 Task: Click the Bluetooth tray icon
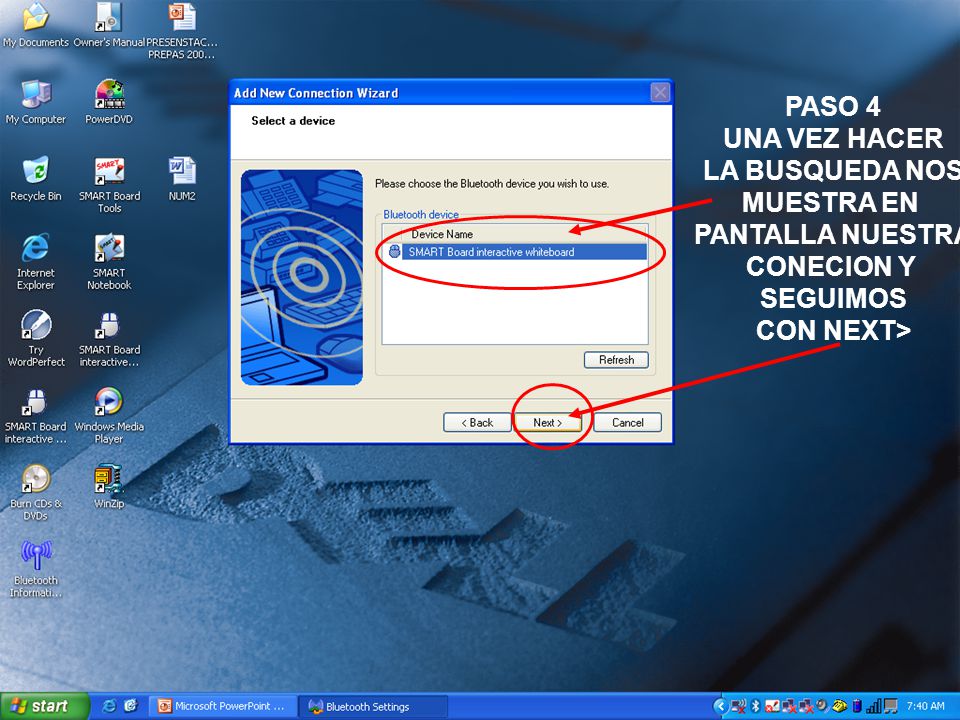pos(756,707)
